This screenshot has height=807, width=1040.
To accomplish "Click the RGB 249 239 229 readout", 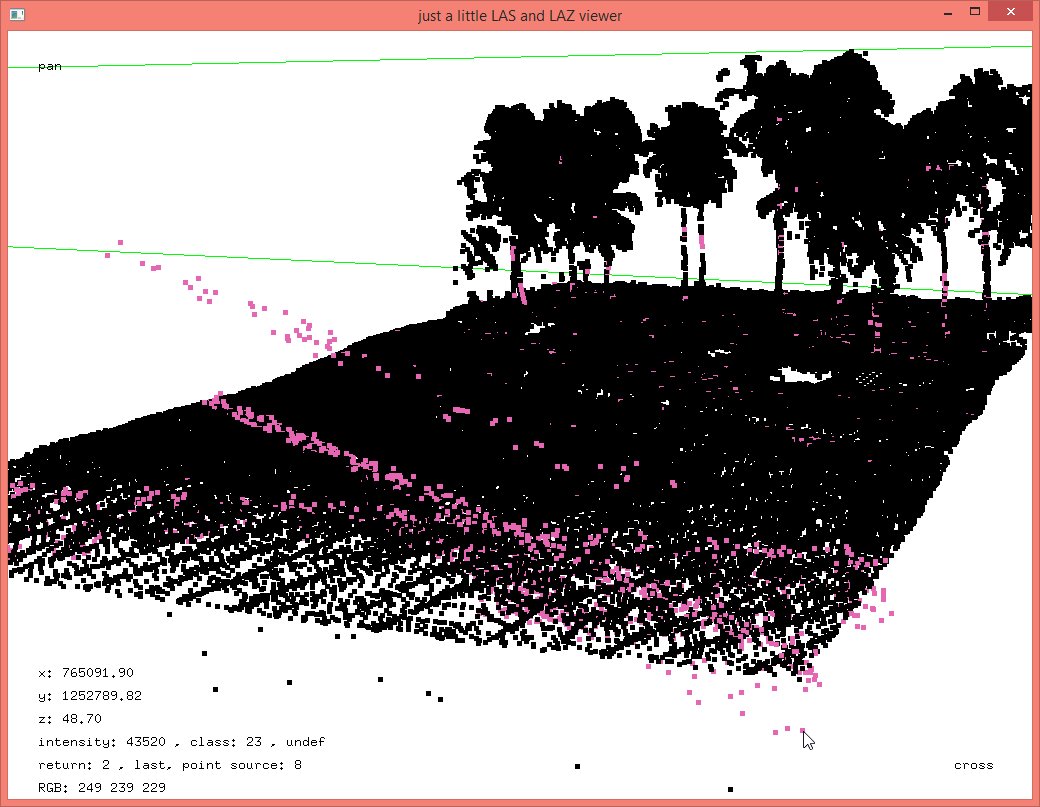I will click(102, 788).
